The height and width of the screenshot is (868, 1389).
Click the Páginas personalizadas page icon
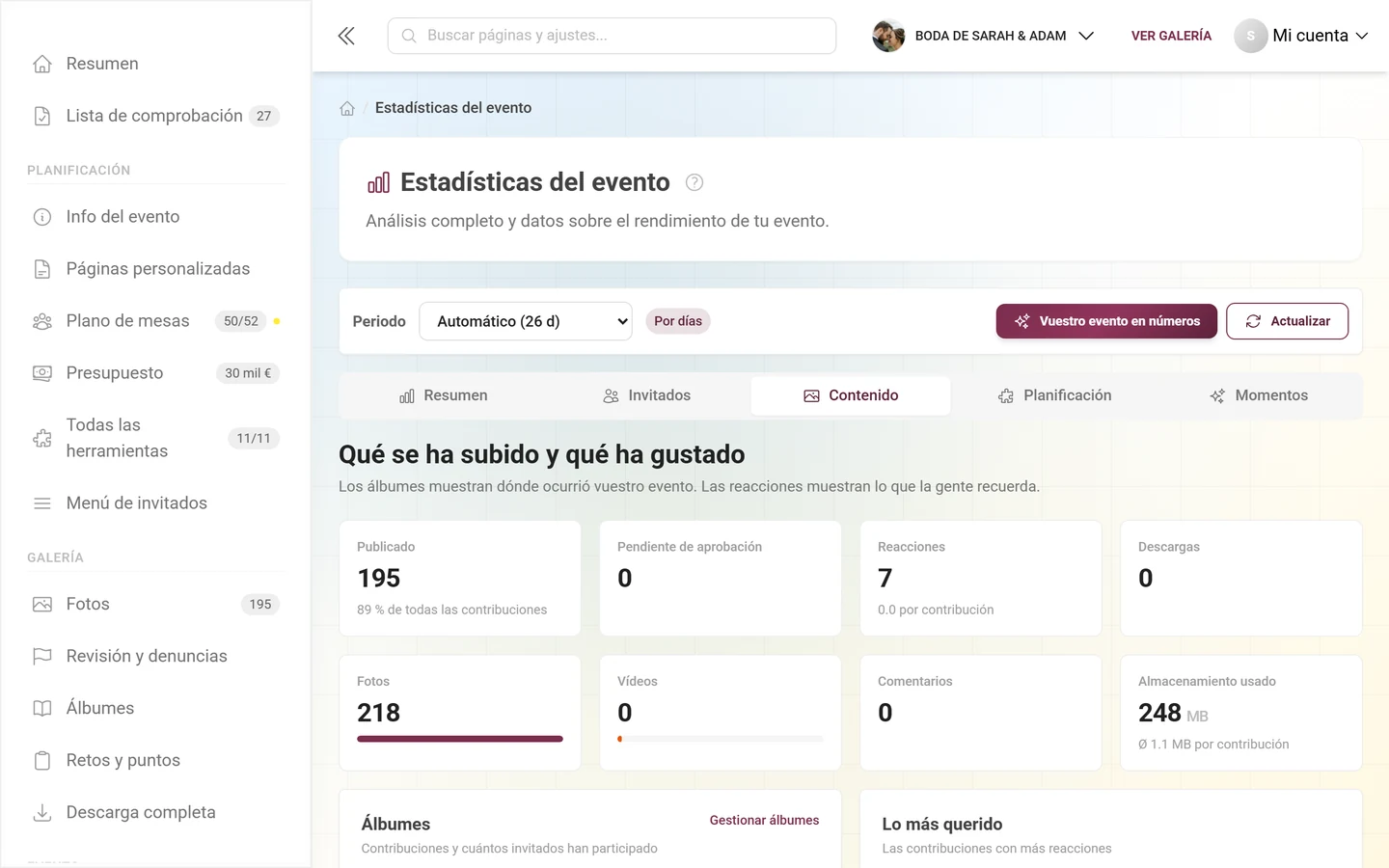pos(42,269)
